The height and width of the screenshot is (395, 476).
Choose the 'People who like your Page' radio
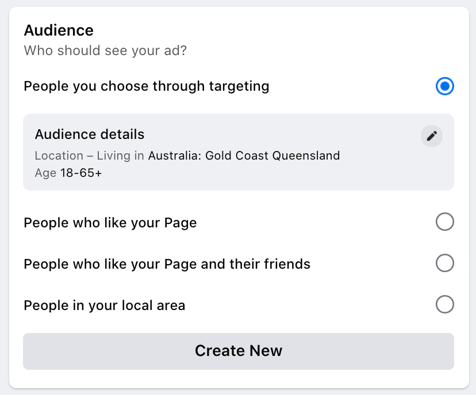click(445, 222)
